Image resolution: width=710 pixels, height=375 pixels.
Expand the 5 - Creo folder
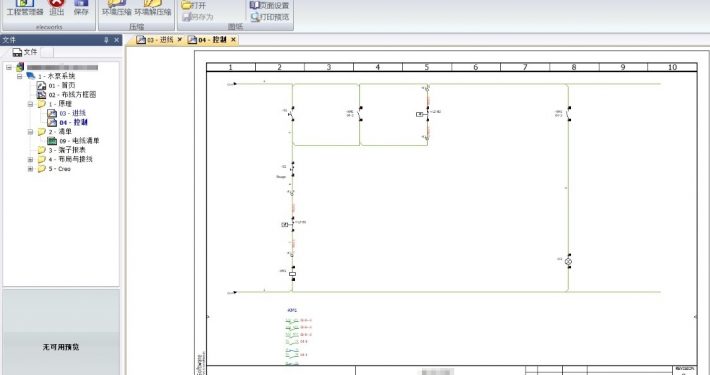pos(30,169)
